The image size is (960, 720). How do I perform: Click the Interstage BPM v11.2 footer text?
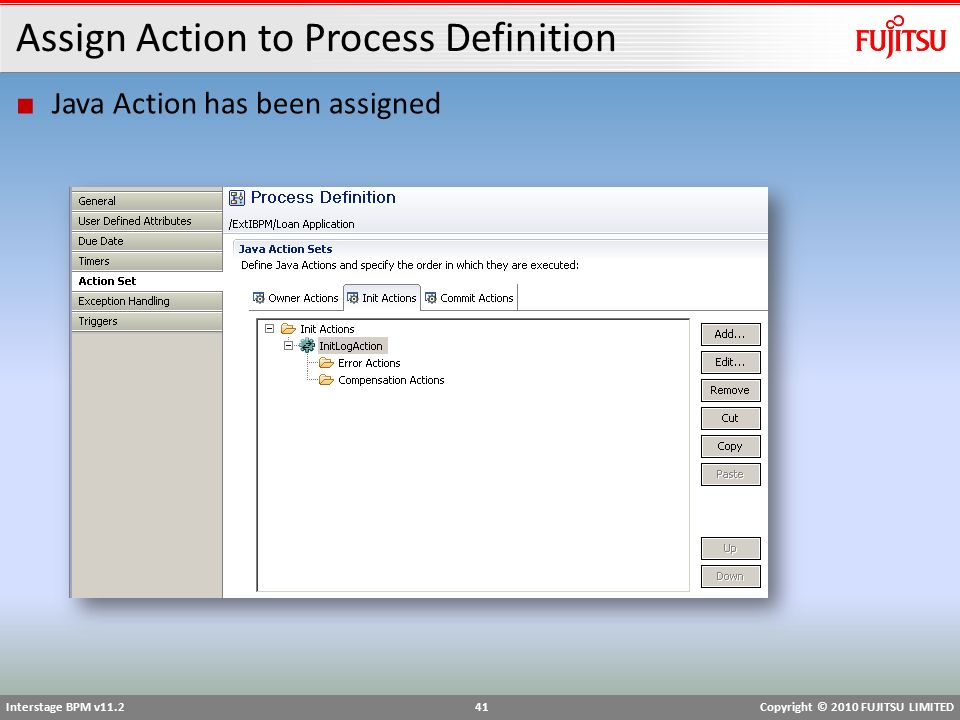pyautogui.click(x=65, y=707)
